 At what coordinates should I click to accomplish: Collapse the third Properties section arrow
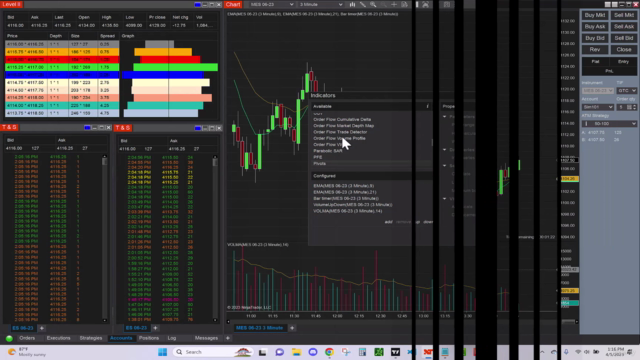click(x=444, y=166)
